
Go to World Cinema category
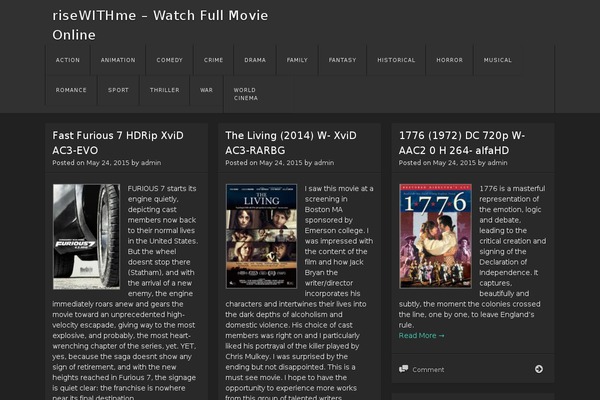246,94
